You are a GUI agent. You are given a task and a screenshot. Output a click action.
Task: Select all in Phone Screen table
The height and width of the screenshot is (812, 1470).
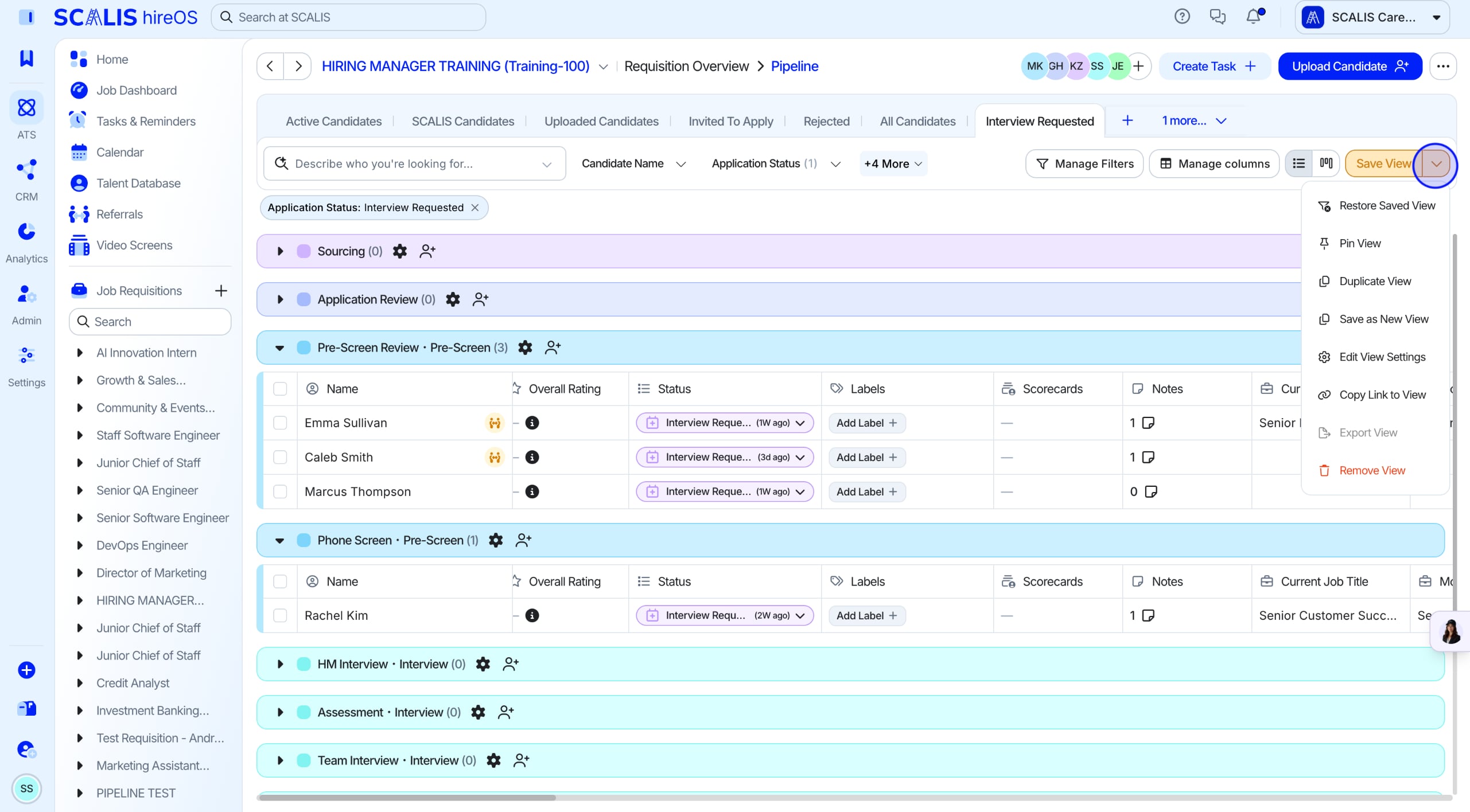click(x=280, y=581)
